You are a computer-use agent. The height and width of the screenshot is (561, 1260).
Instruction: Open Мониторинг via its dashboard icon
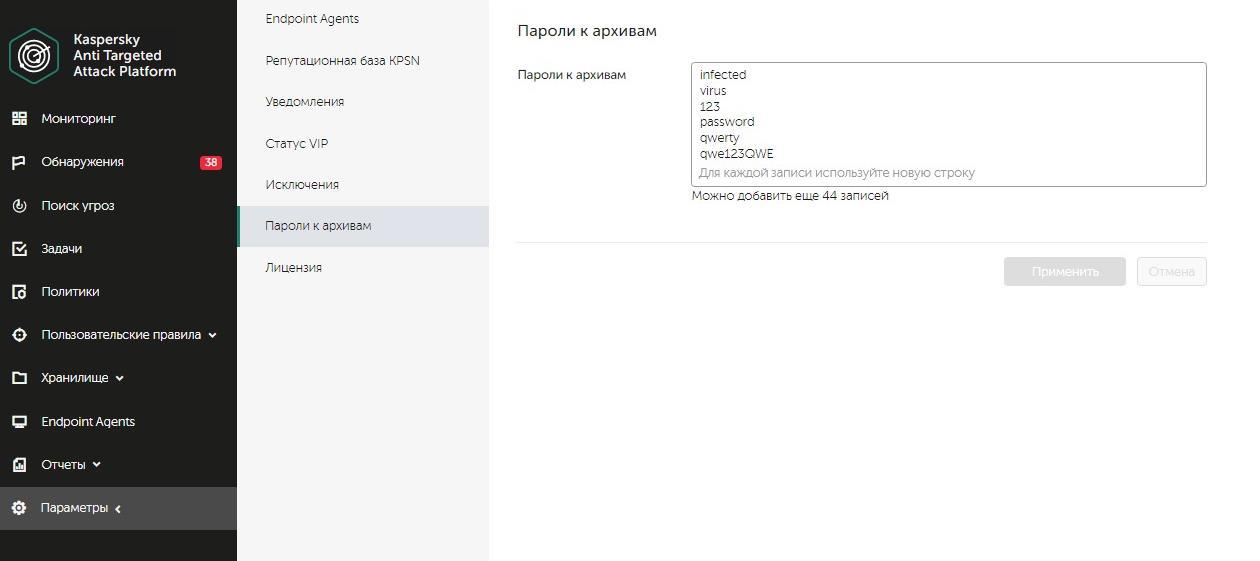[19, 119]
